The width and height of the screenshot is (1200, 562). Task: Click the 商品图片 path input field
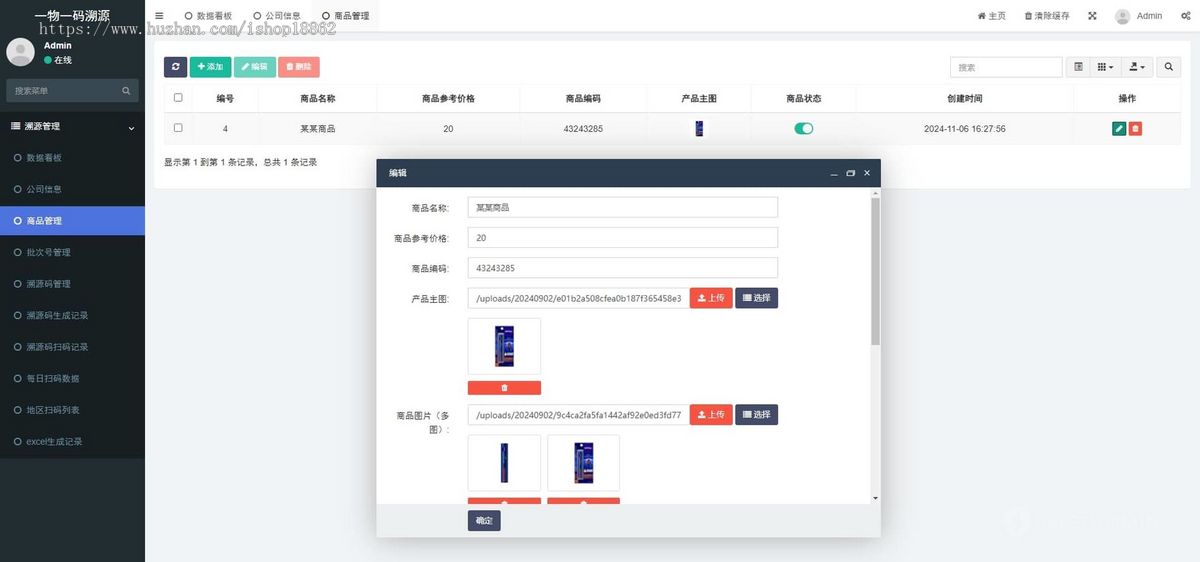[x=578, y=414]
